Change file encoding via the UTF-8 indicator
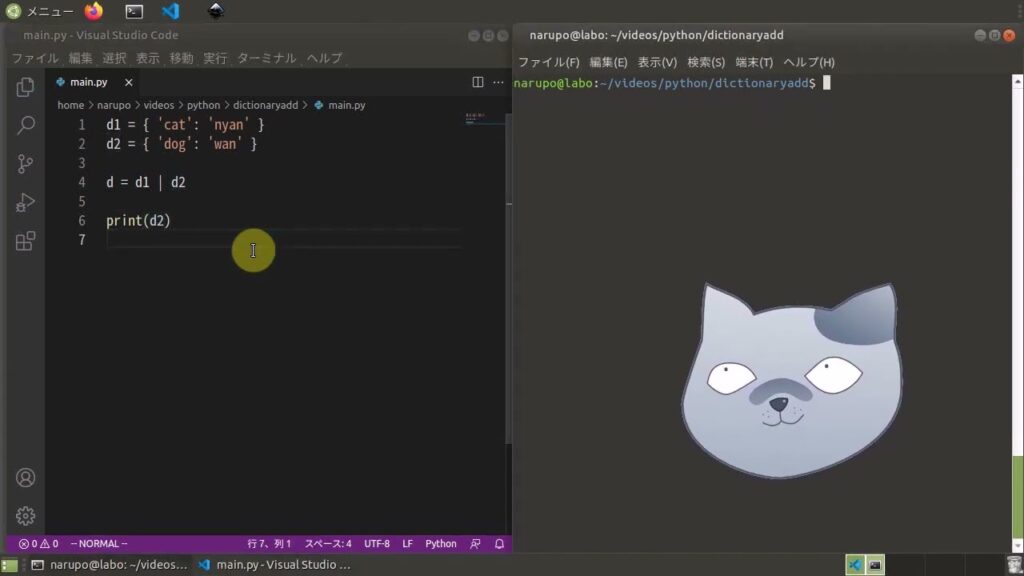 pyautogui.click(x=376, y=543)
